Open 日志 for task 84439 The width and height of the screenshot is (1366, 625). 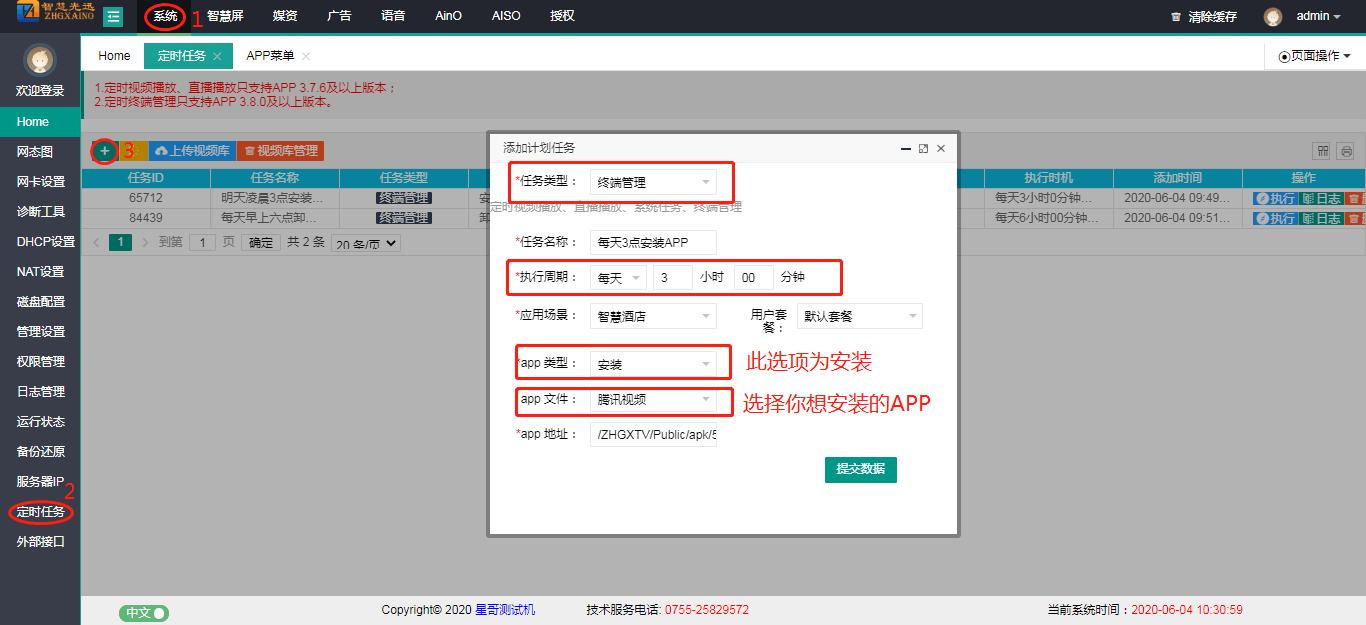tap(1321, 218)
